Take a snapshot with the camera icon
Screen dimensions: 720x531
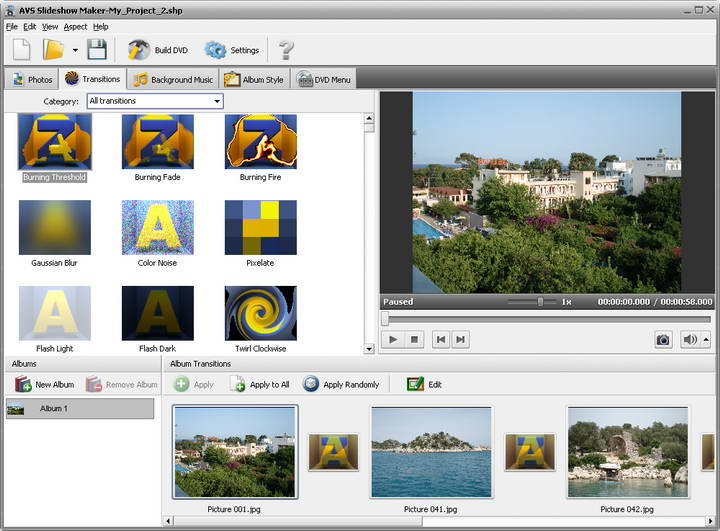tap(663, 339)
